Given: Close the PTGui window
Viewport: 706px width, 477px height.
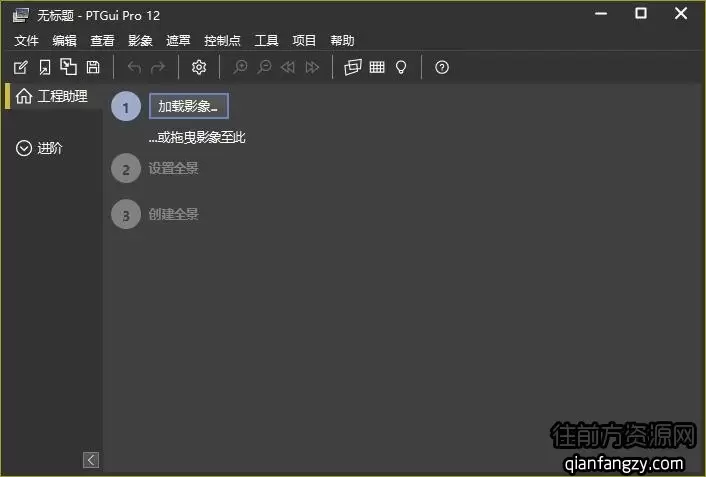Looking at the screenshot, I should pyautogui.click(x=681, y=14).
